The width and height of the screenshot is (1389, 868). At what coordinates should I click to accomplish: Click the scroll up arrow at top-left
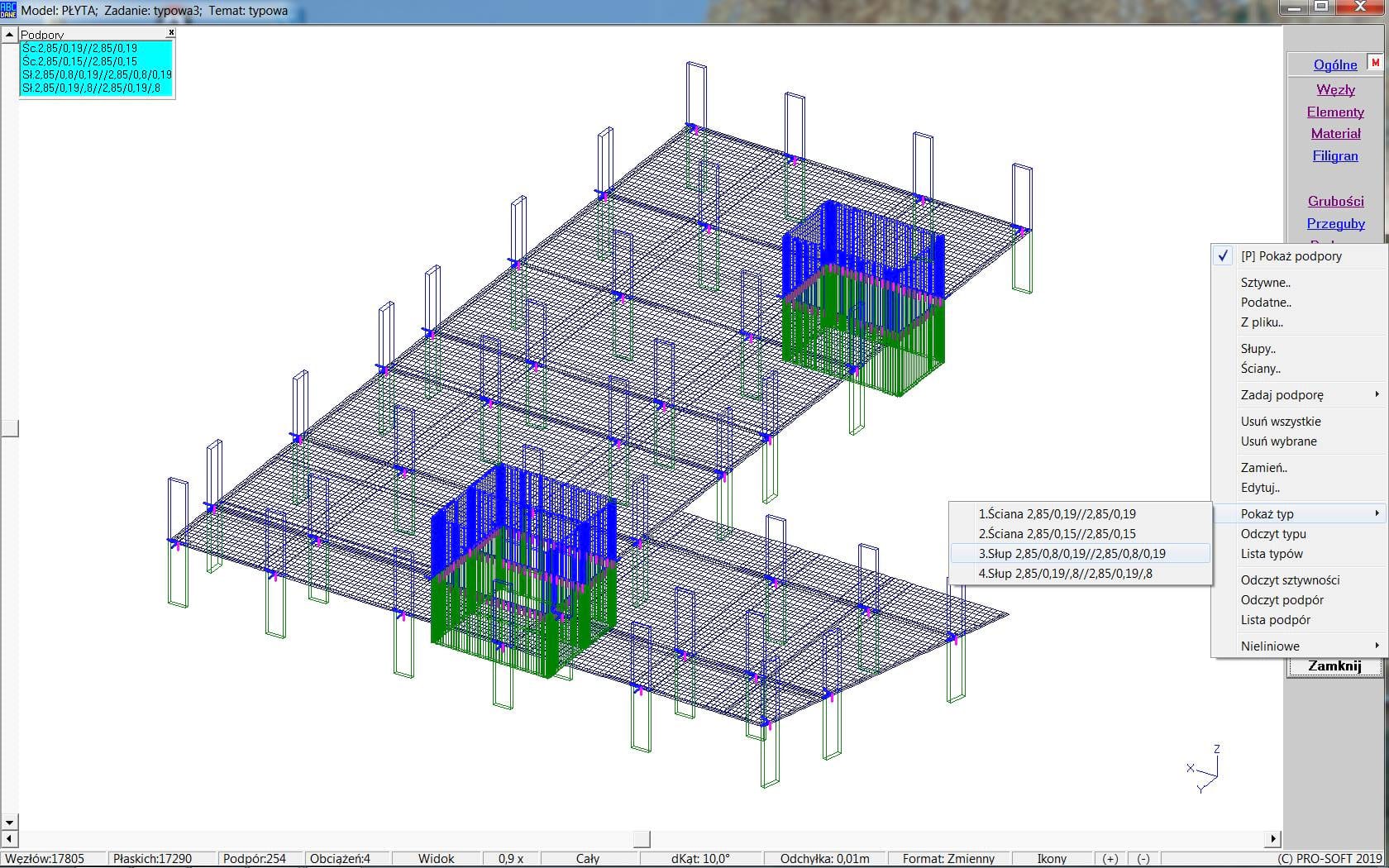pos(9,34)
